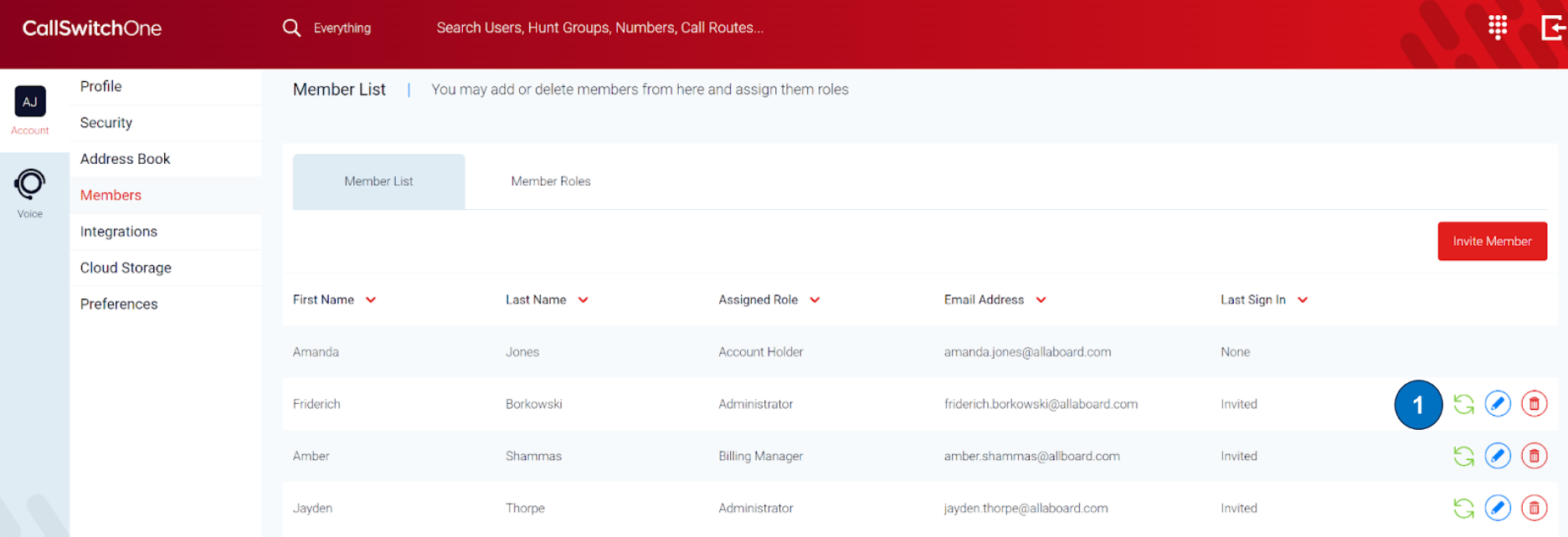Click the Shammas last name cell
Viewport: 1568px width, 537px height.
533,456
